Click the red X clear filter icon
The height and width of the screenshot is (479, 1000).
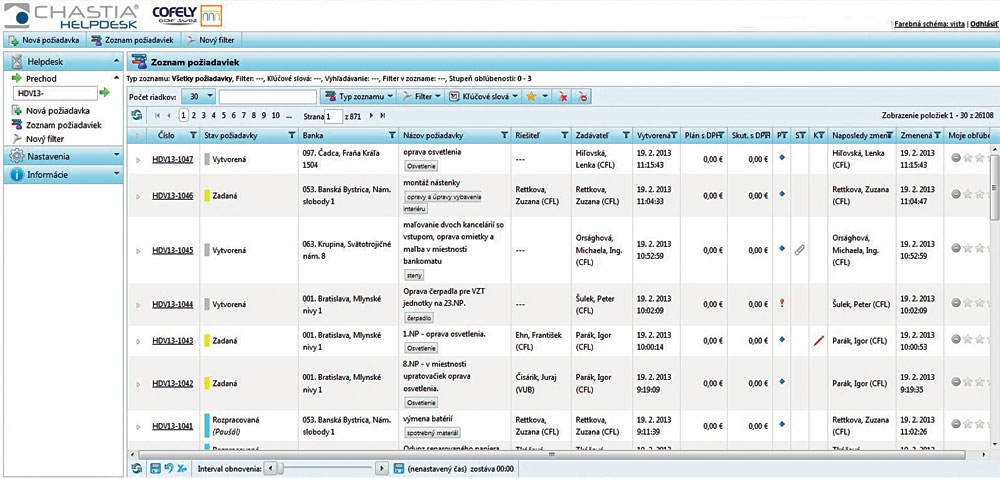click(563, 97)
